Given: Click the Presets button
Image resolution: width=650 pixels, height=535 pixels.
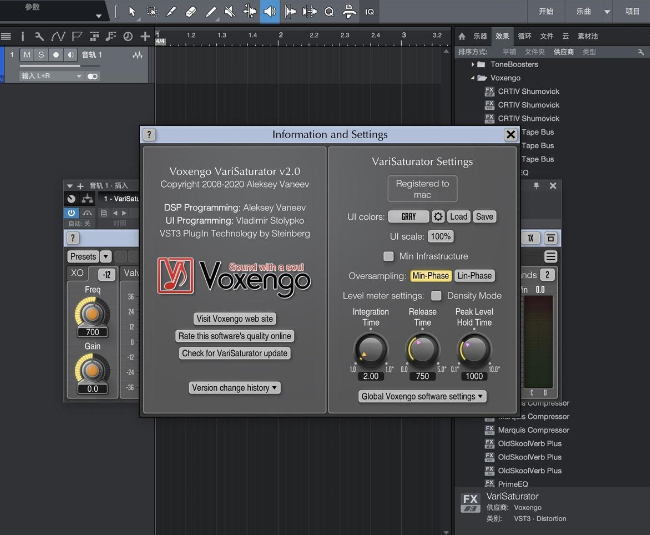Looking at the screenshot, I should (x=83, y=257).
